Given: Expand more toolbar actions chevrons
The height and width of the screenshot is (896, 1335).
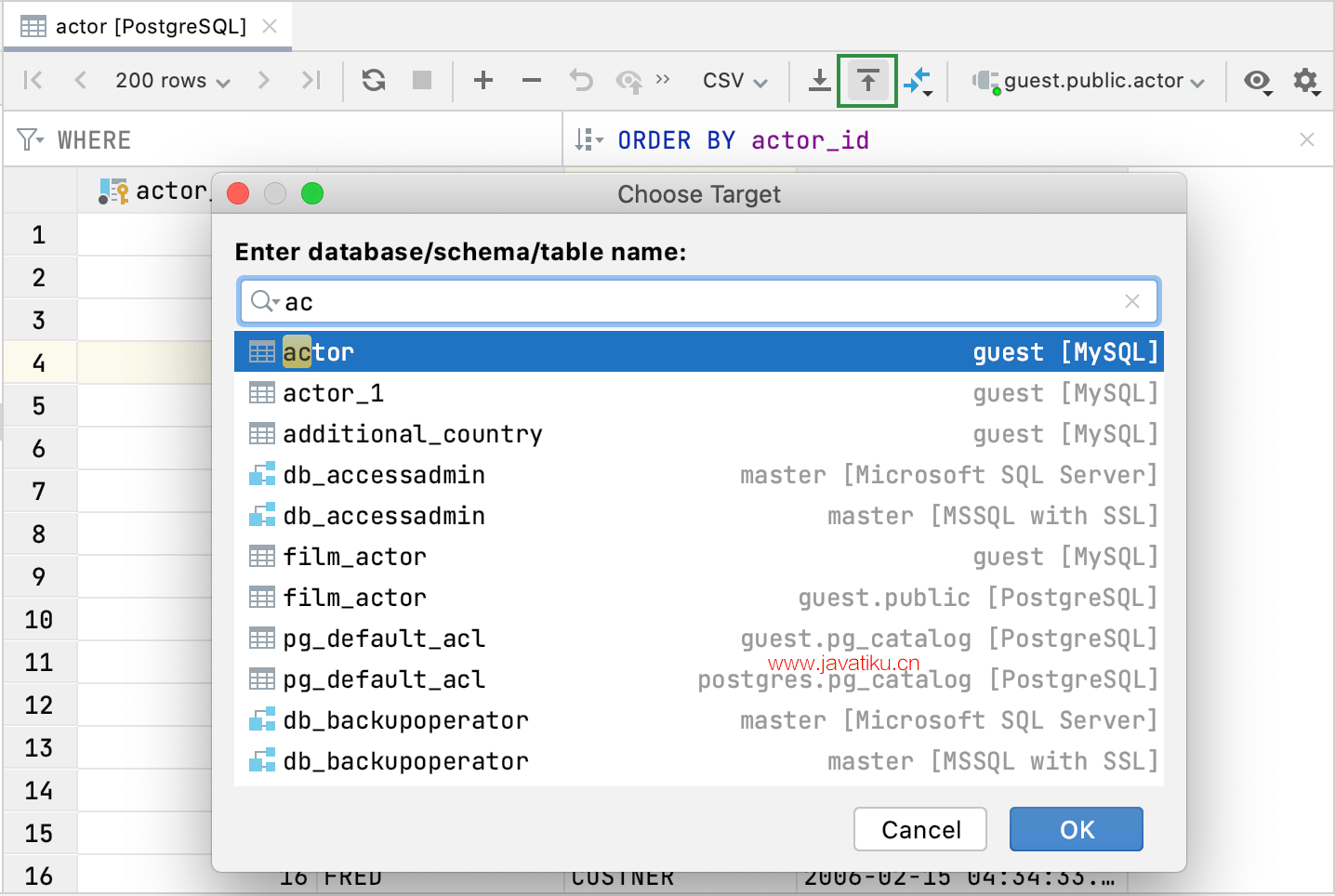Looking at the screenshot, I should tap(663, 80).
